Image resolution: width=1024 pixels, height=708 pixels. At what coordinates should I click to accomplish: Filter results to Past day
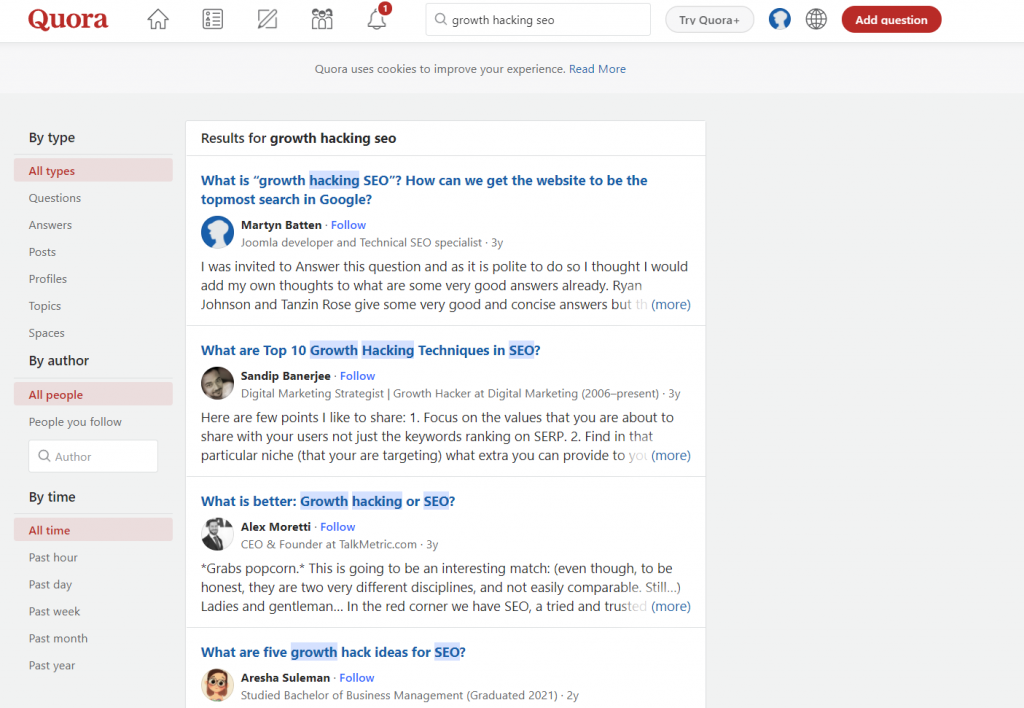[50, 585]
